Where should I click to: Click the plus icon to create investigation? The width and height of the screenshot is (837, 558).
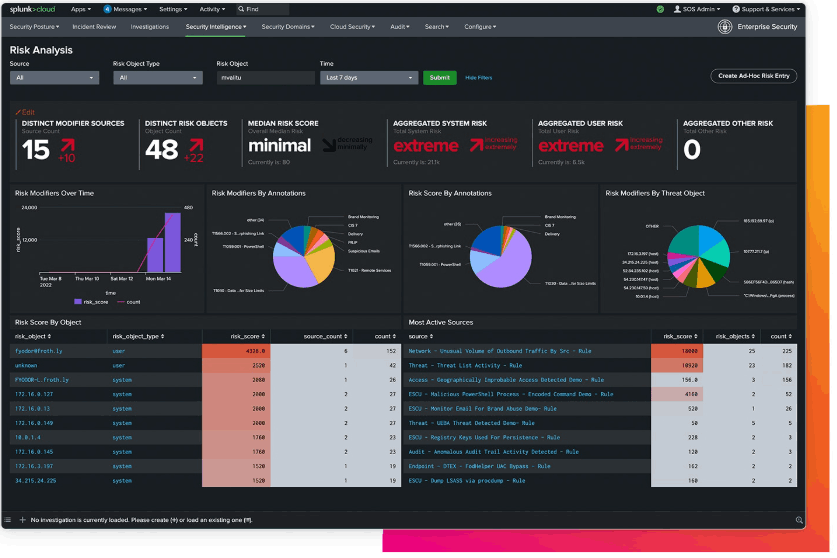click(x=22, y=520)
